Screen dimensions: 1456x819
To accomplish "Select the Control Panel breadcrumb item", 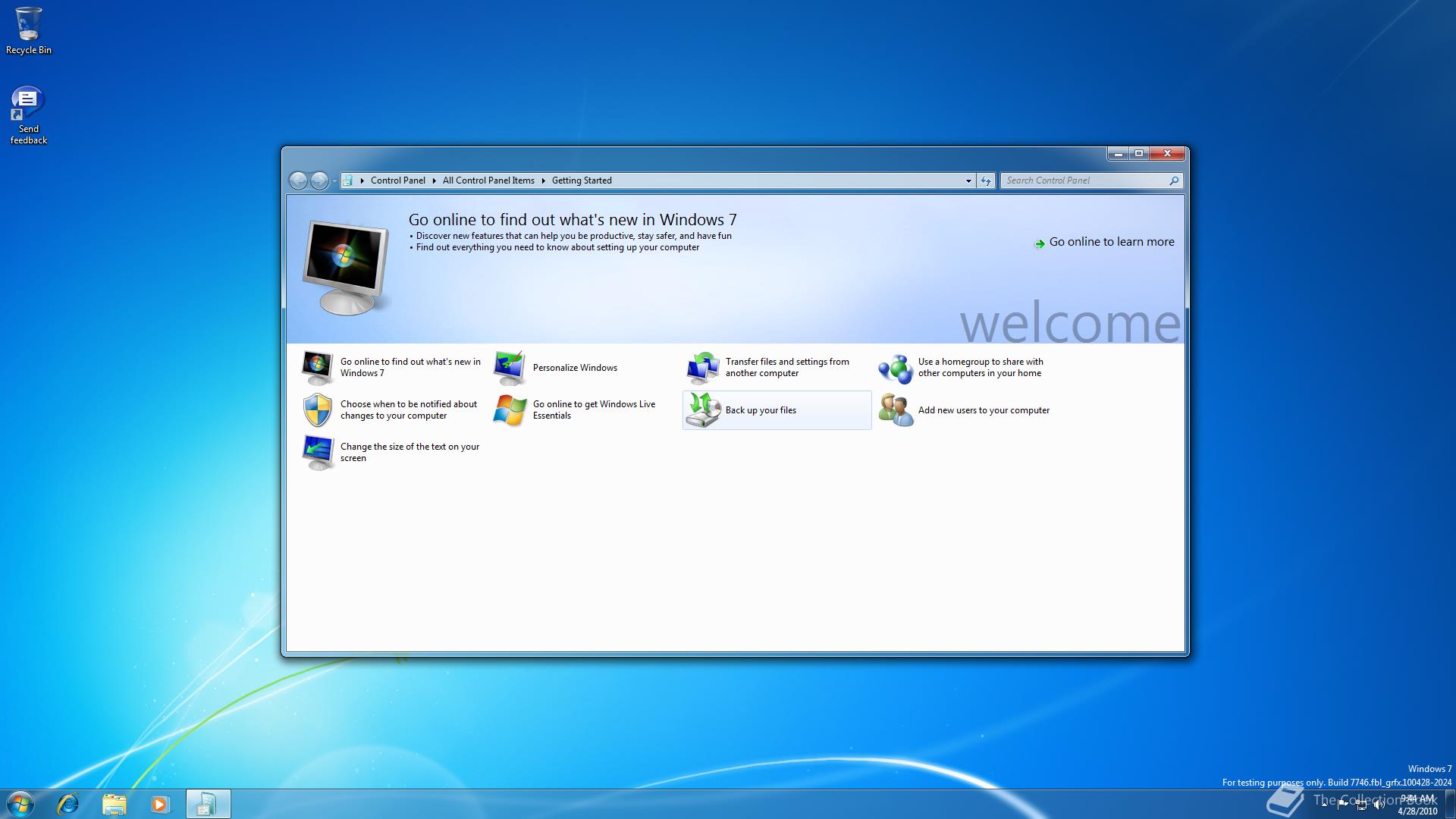I will click(397, 180).
